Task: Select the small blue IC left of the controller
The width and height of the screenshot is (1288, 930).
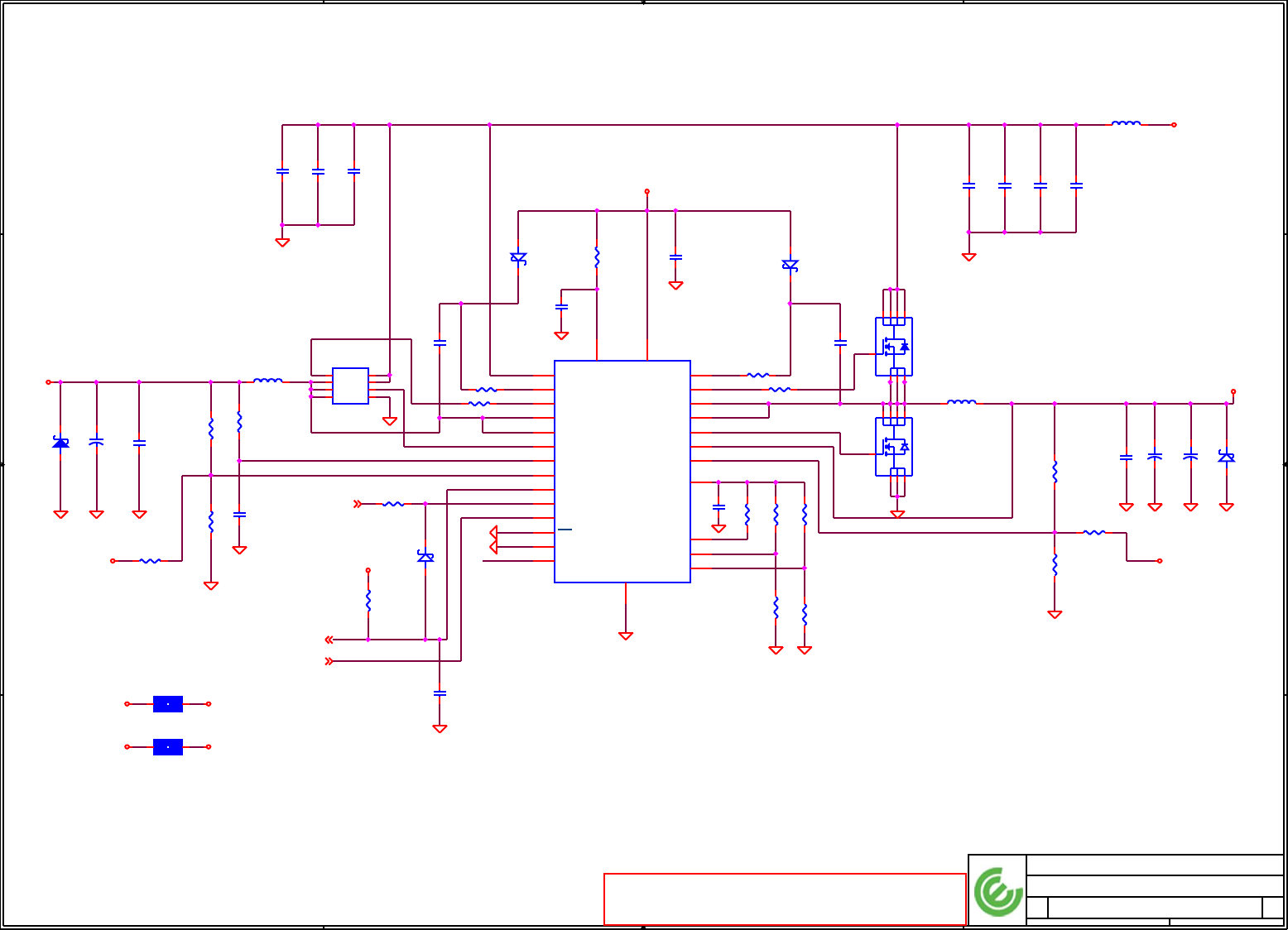Action: [351, 386]
